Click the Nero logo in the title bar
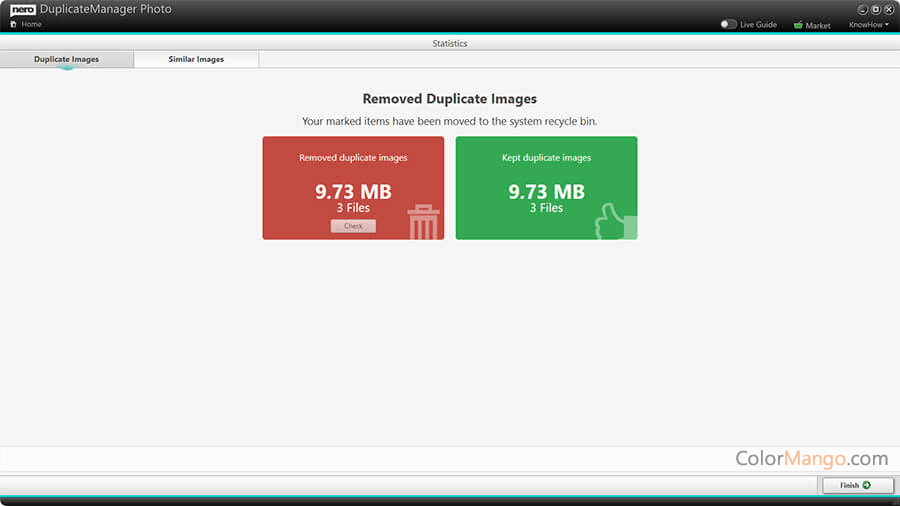The image size is (900, 506). 23,9
